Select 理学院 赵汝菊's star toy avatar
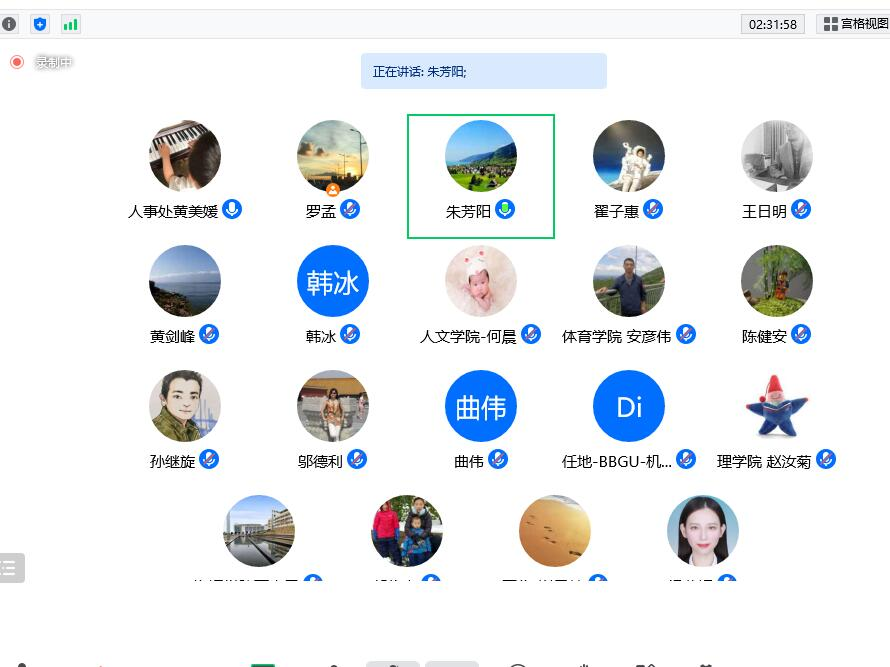The width and height of the screenshot is (890, 667). click(x=777, y=406)
